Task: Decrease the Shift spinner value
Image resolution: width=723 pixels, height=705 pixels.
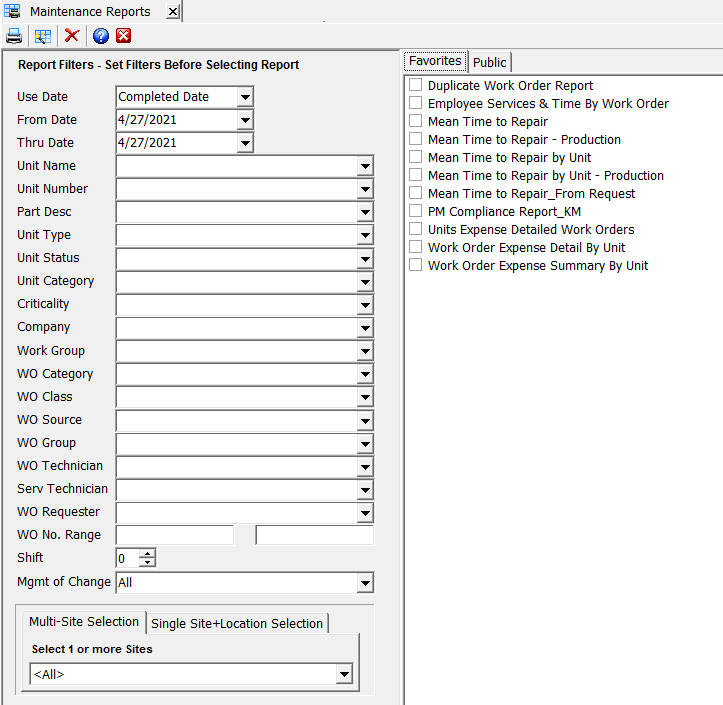Action: point(148,563)
